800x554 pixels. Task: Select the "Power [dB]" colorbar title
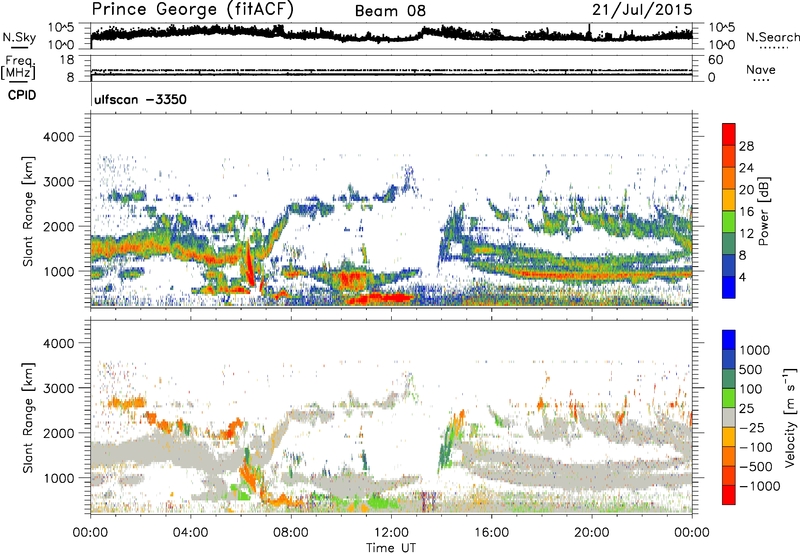[763, 211]
